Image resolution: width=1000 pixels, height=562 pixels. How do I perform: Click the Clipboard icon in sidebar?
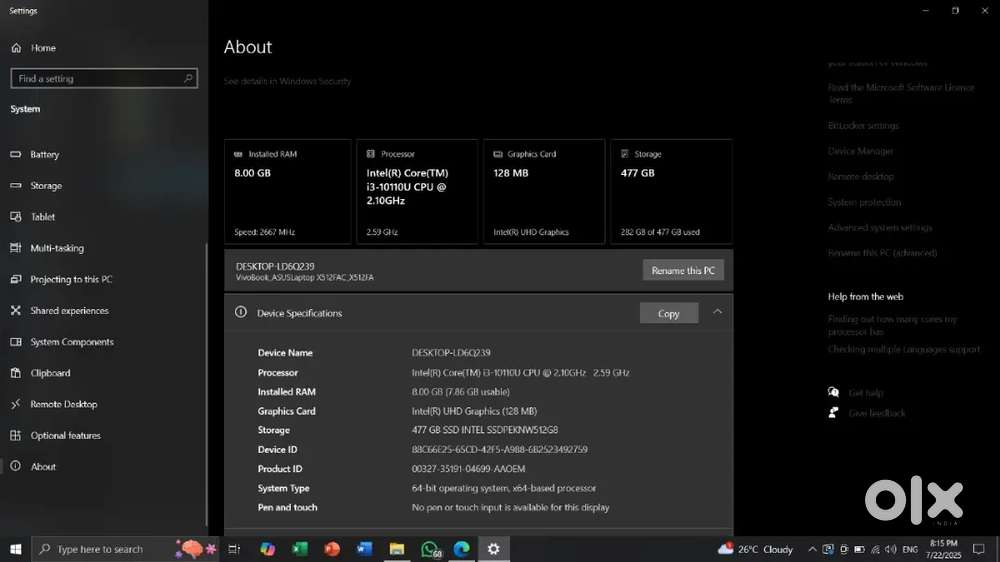(x=16, y=373)
